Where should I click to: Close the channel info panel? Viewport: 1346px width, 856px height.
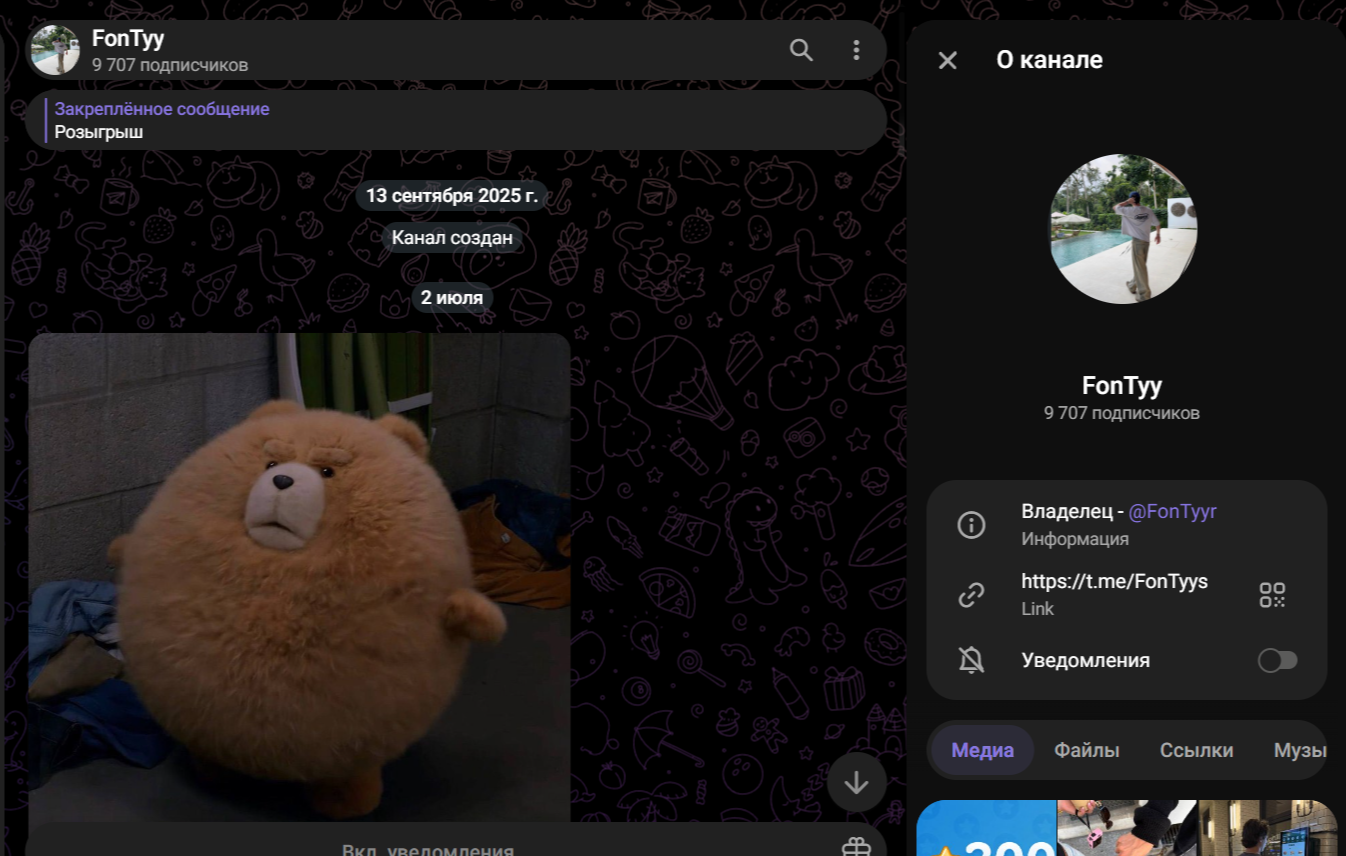[948, 60]
